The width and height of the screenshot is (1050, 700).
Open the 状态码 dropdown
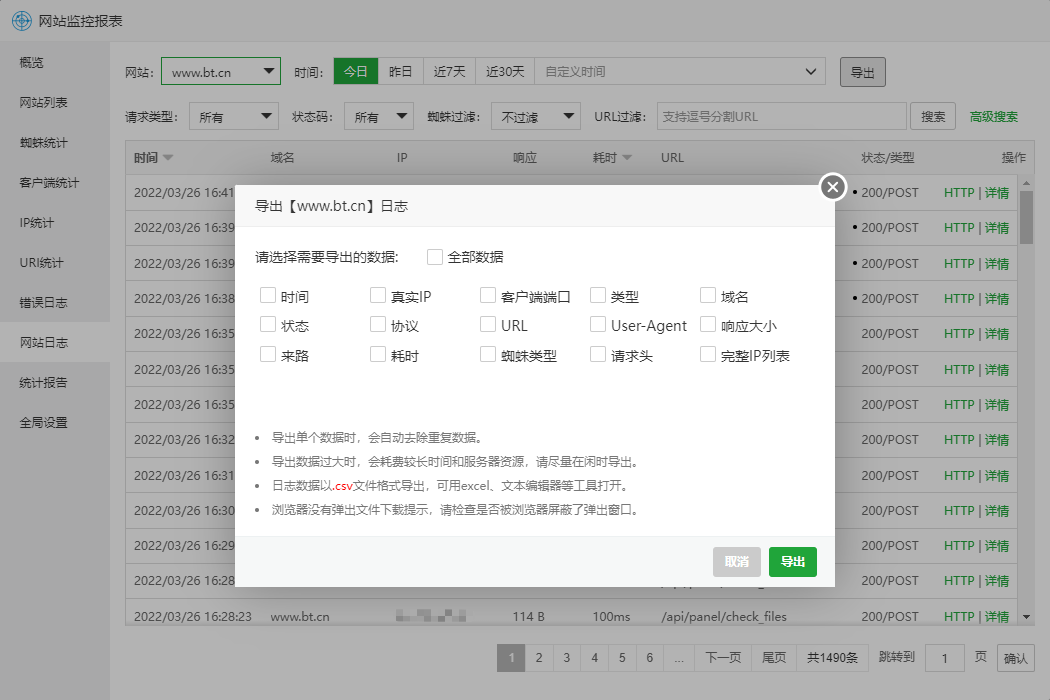[x=379, y=117]
